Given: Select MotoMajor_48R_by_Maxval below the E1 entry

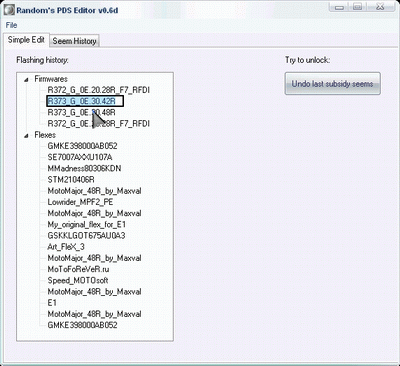Looking at the screenshot, I should pos(94,314).
